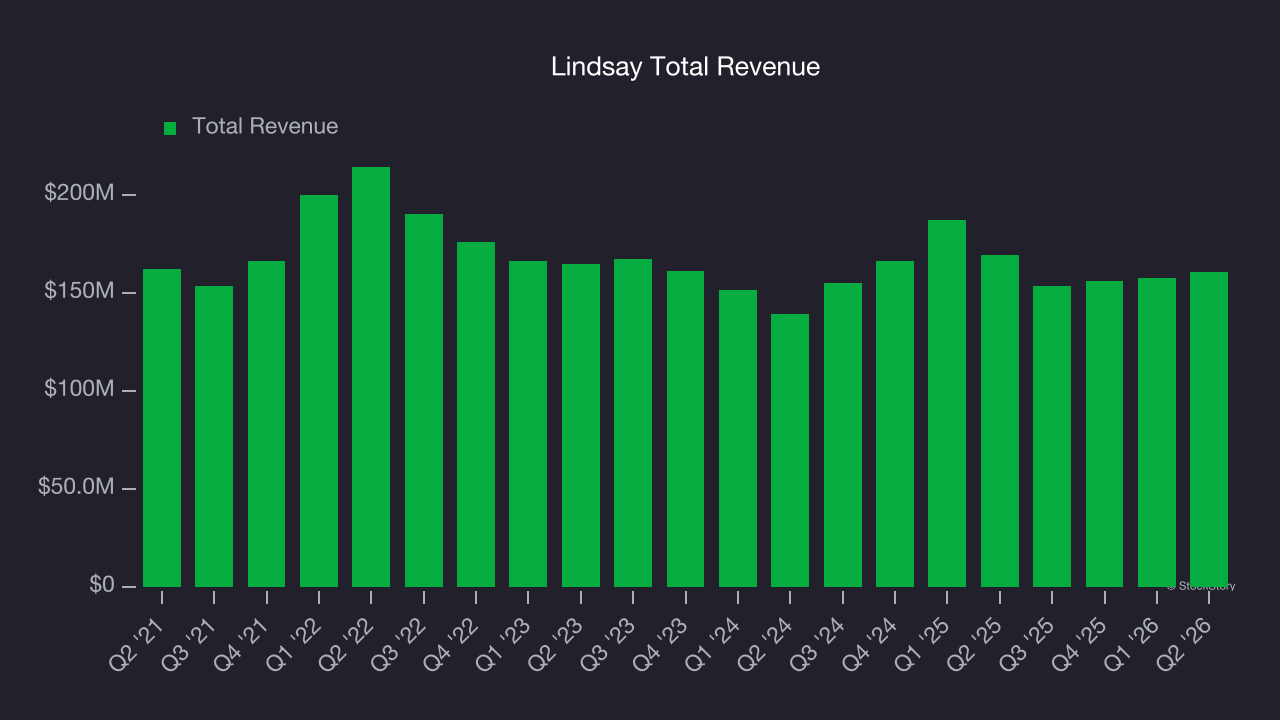
Task: Click the $50.0M y-axis label
Action: pyautogui.click(x=76, y=487)
